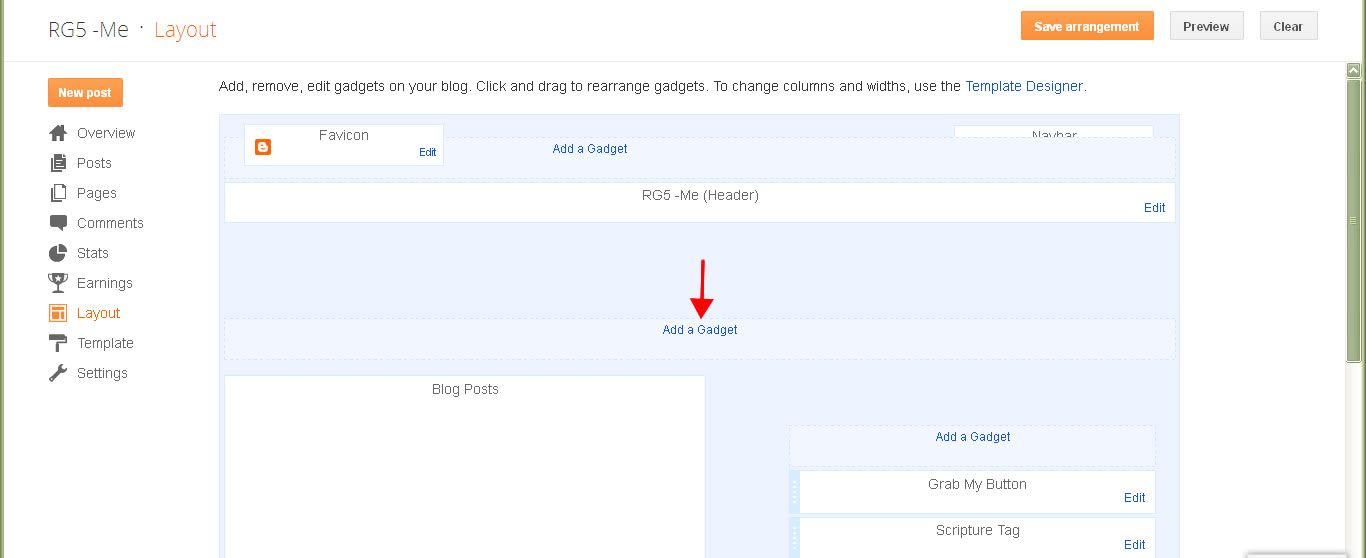Click the scrollbar up arrow
The width and height of the screenshot is (1366, 558).
click(1354, 71)
